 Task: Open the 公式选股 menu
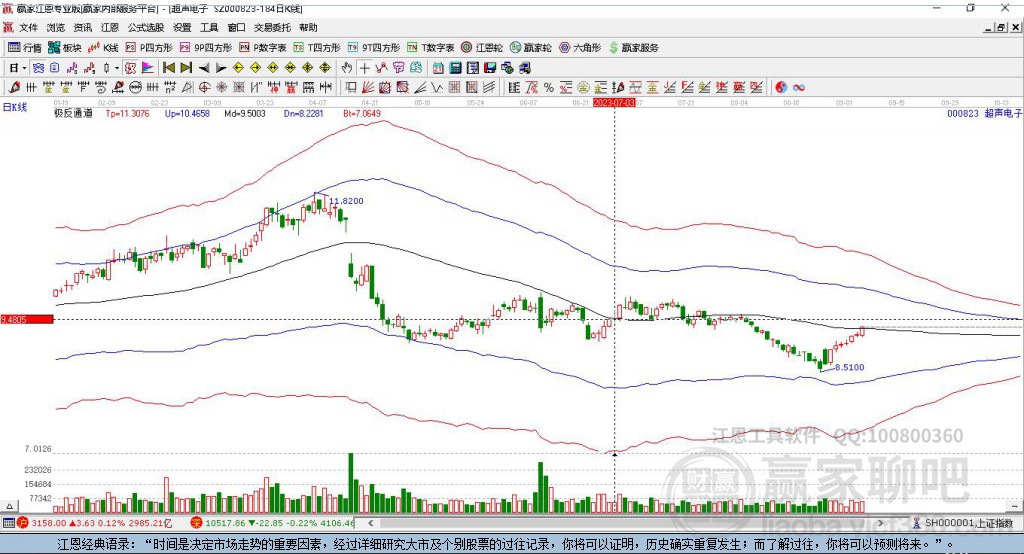click(x=146, y=27)
